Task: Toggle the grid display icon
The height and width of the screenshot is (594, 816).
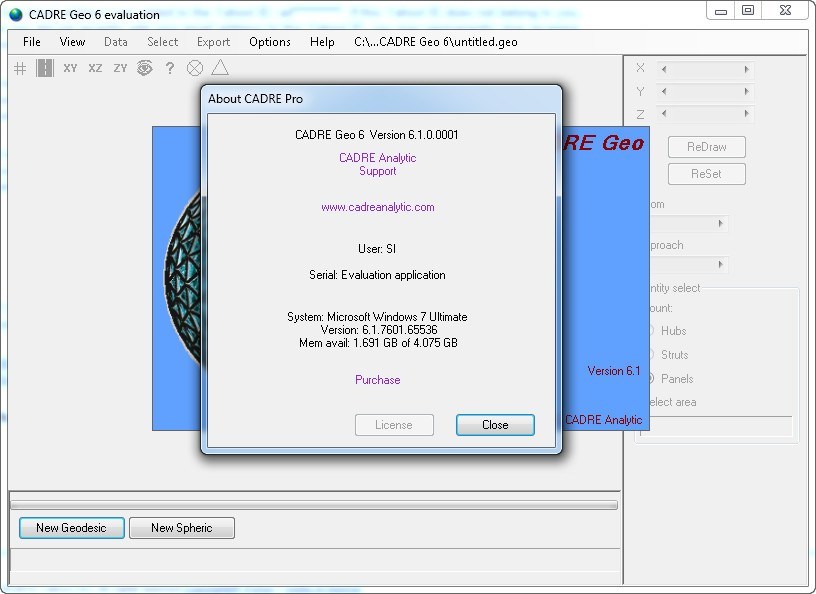Action: click(x=18, y=68)
